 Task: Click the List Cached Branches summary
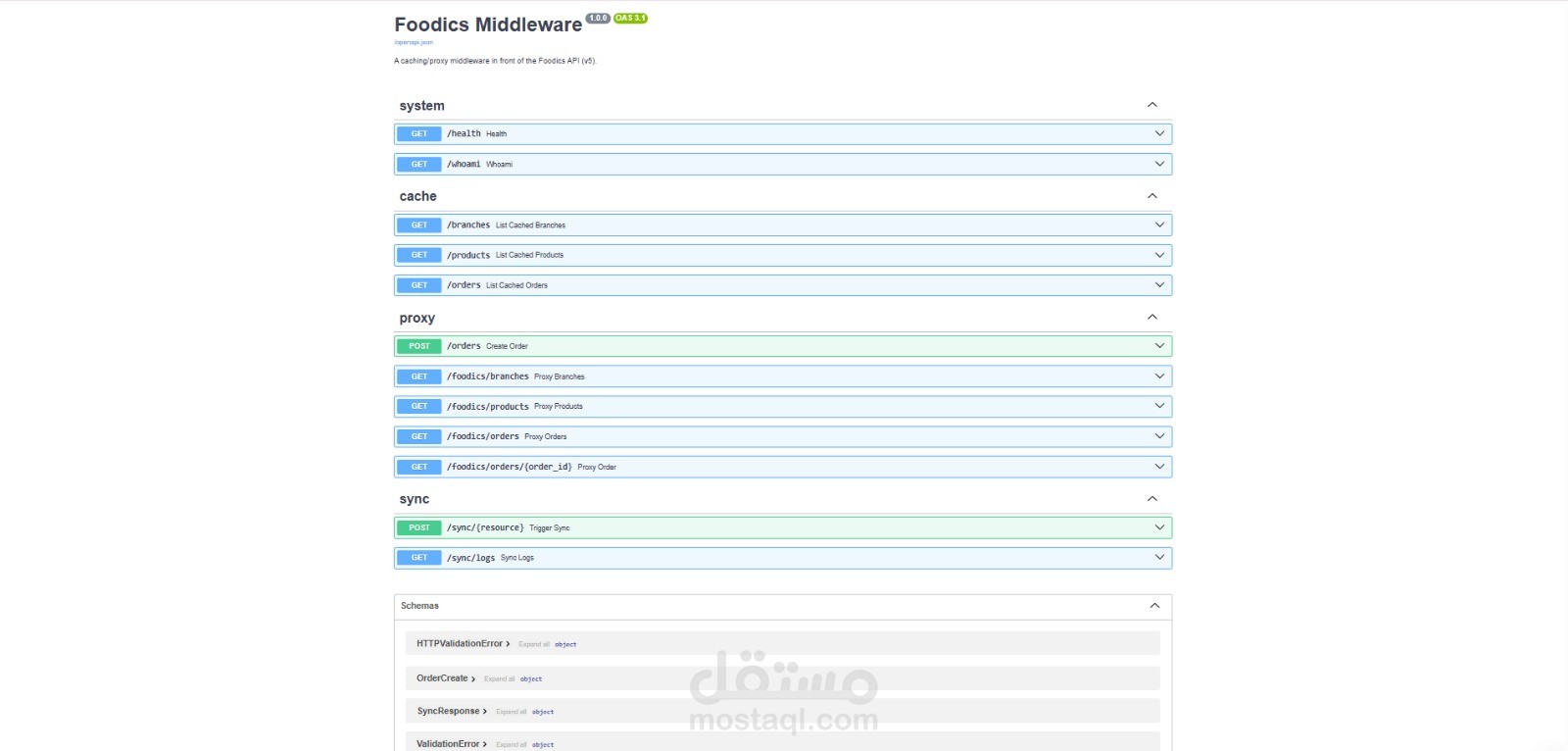click(530, 225)
